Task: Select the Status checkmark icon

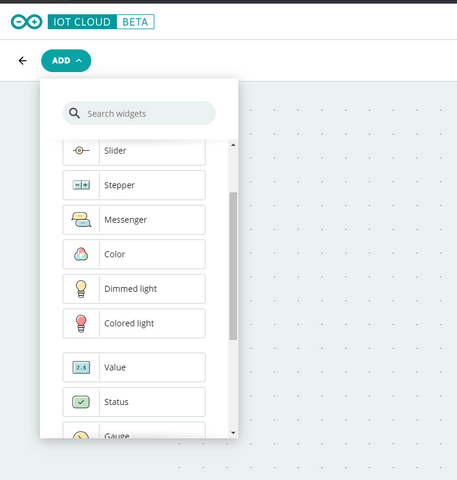Action: [x=81, y=402]
